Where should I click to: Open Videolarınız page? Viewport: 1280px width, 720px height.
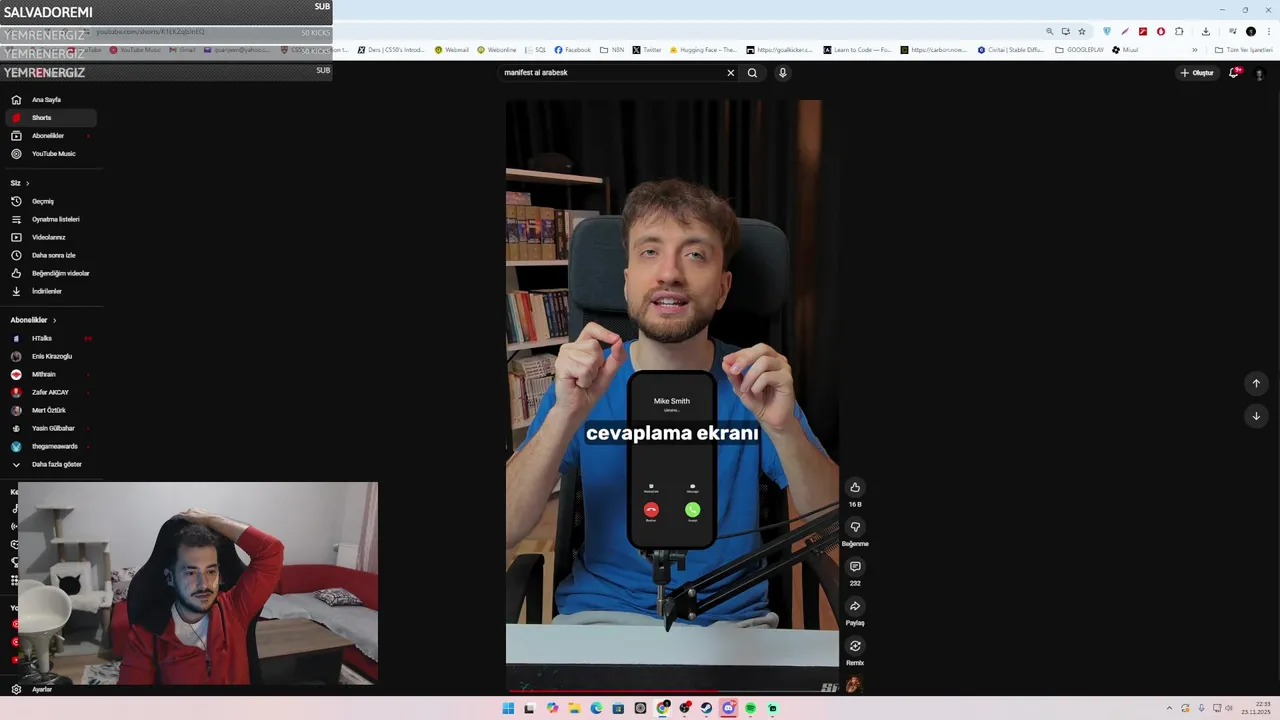50,237
